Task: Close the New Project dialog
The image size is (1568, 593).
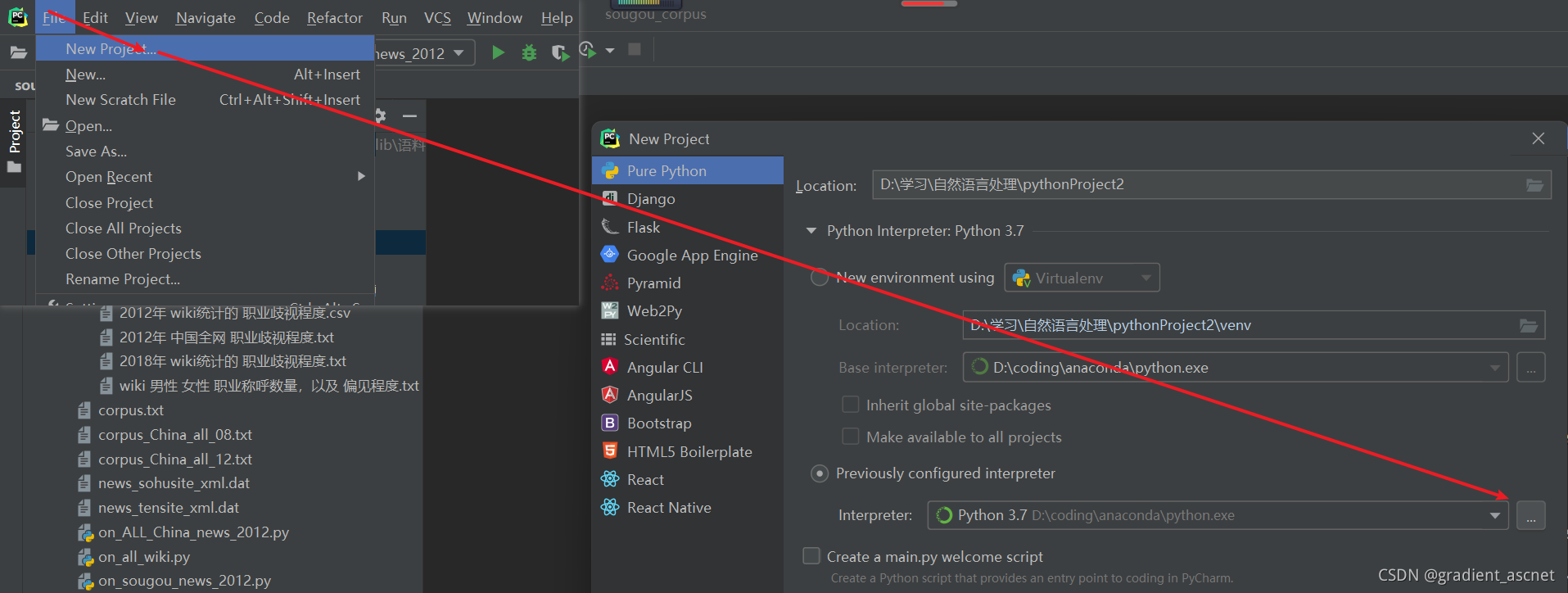Action: click(x=1538, y=138)
